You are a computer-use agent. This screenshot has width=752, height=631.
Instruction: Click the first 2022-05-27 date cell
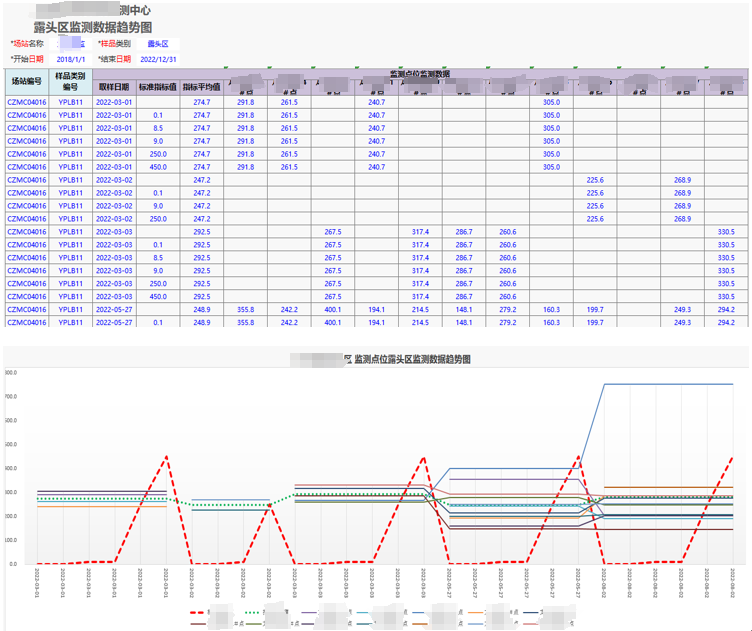click(x=113, y=309)
